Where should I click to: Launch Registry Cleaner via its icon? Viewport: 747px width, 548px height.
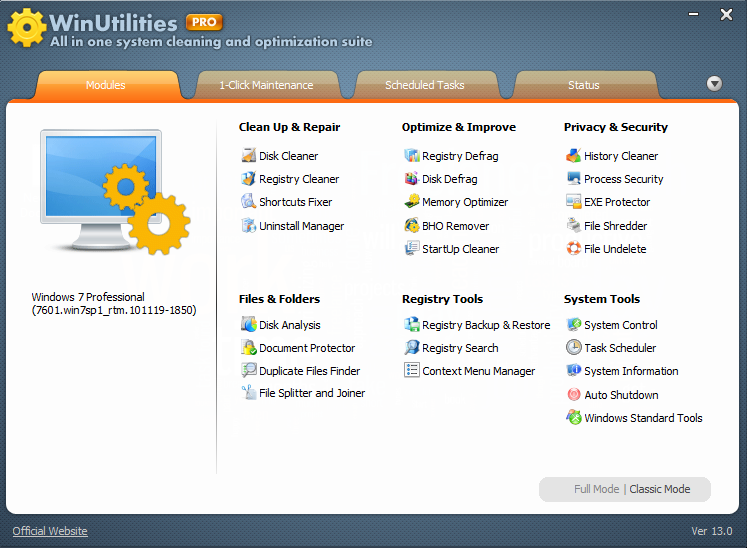[249, 179]
